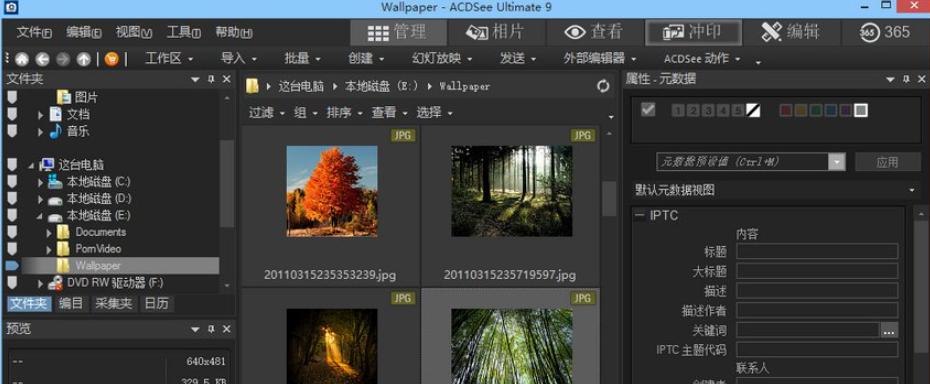Apply the red color label
930x384 pixels.
click(785, 110)
